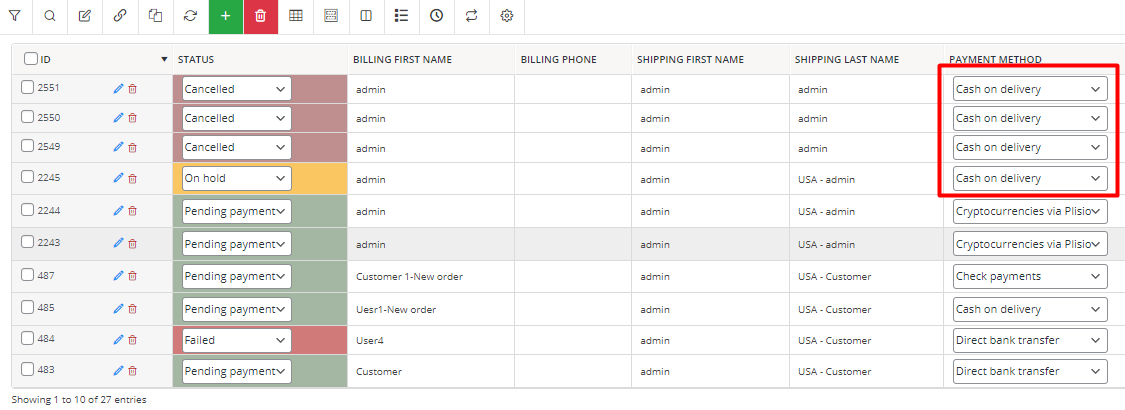Delete order 484 using row trash icon

tap(132, 340)
